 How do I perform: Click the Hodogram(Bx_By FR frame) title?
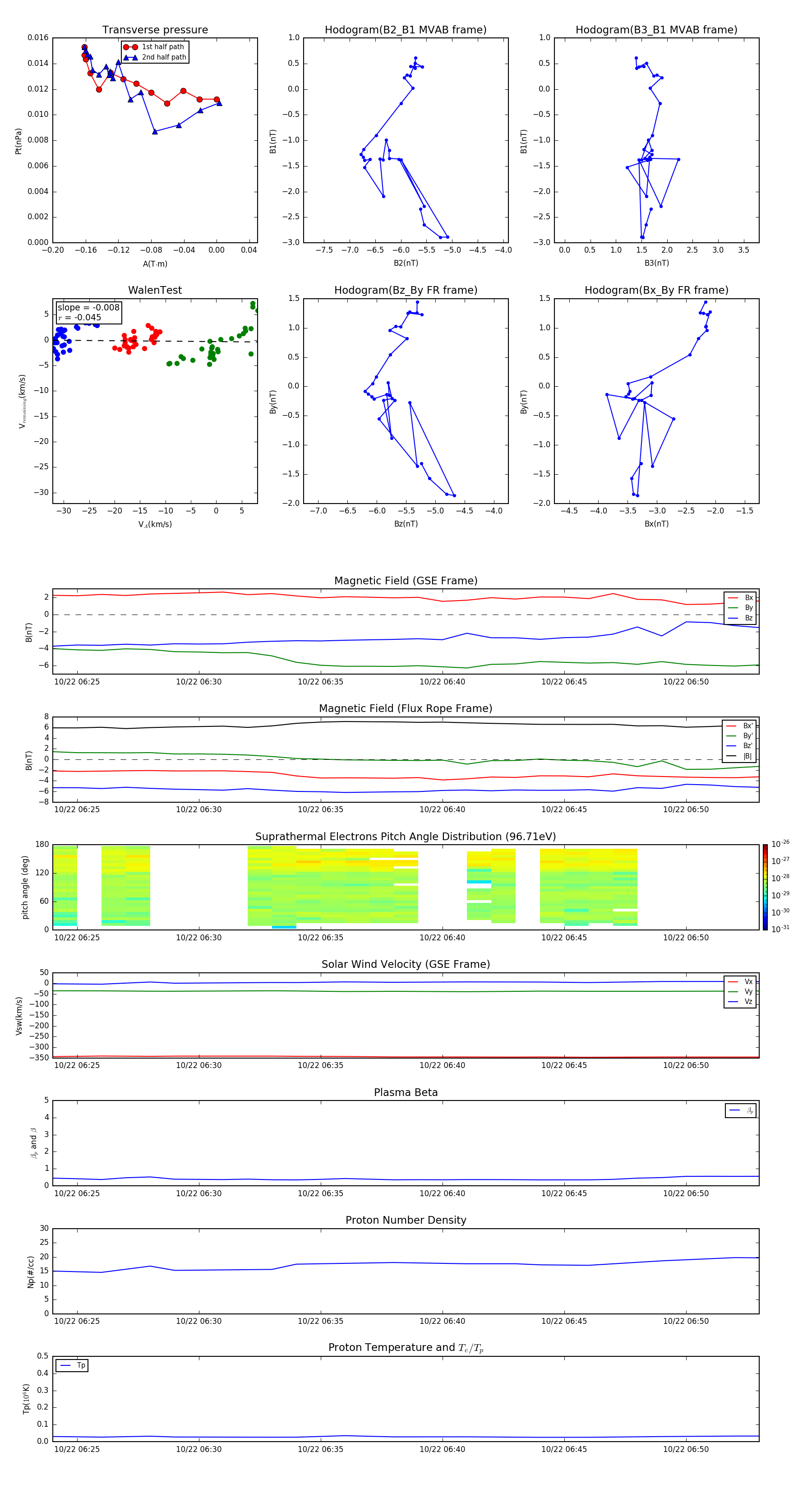(x=656, y=290)
